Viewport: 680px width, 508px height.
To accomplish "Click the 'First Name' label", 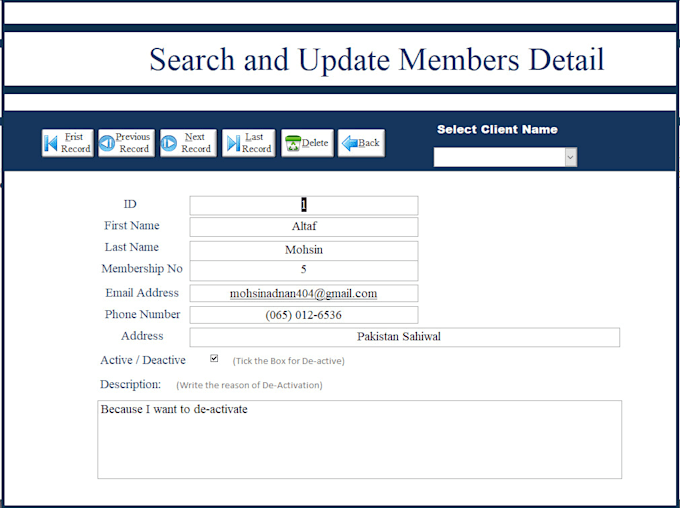I will 131,226.
